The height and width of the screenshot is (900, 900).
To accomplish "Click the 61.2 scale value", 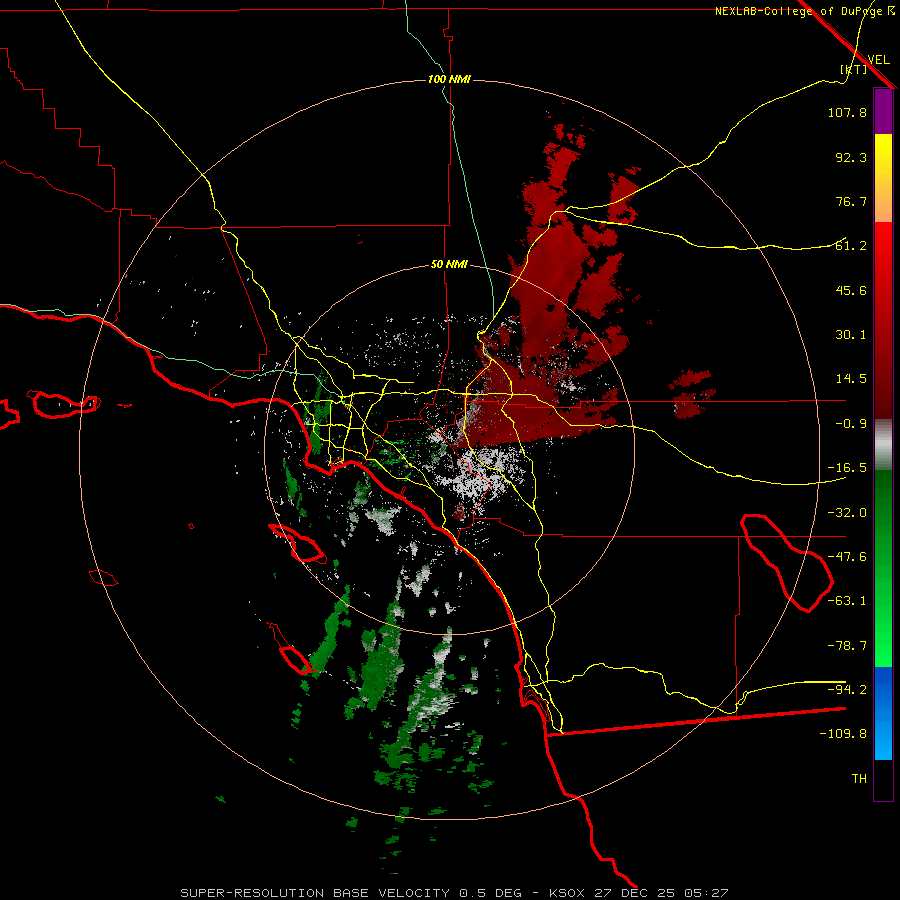I will [851, 246].
